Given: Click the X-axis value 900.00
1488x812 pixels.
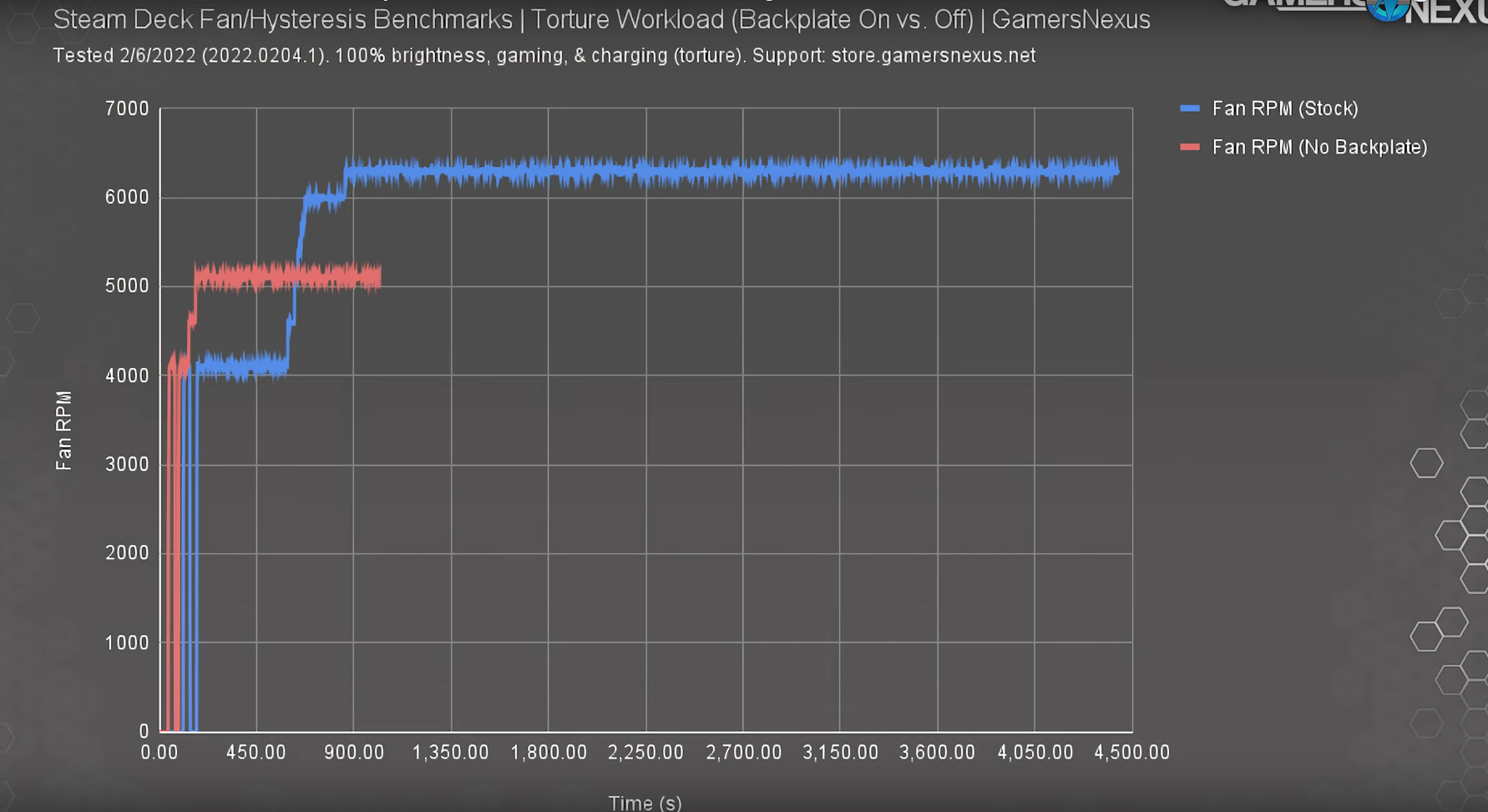Looking at the screenshot, I should pyautogui.click(x=354, y=752).
